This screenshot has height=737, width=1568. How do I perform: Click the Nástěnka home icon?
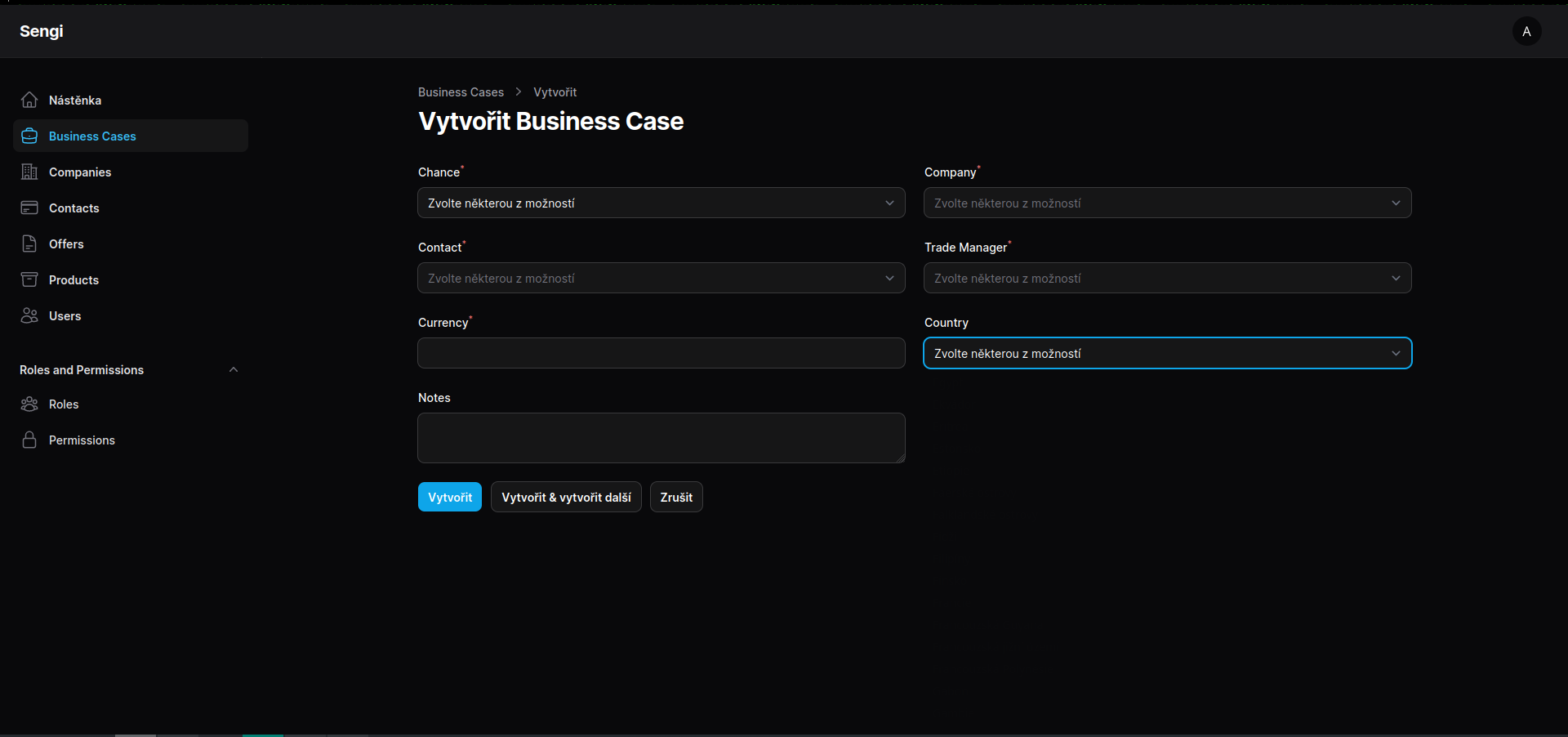point(29,100)
